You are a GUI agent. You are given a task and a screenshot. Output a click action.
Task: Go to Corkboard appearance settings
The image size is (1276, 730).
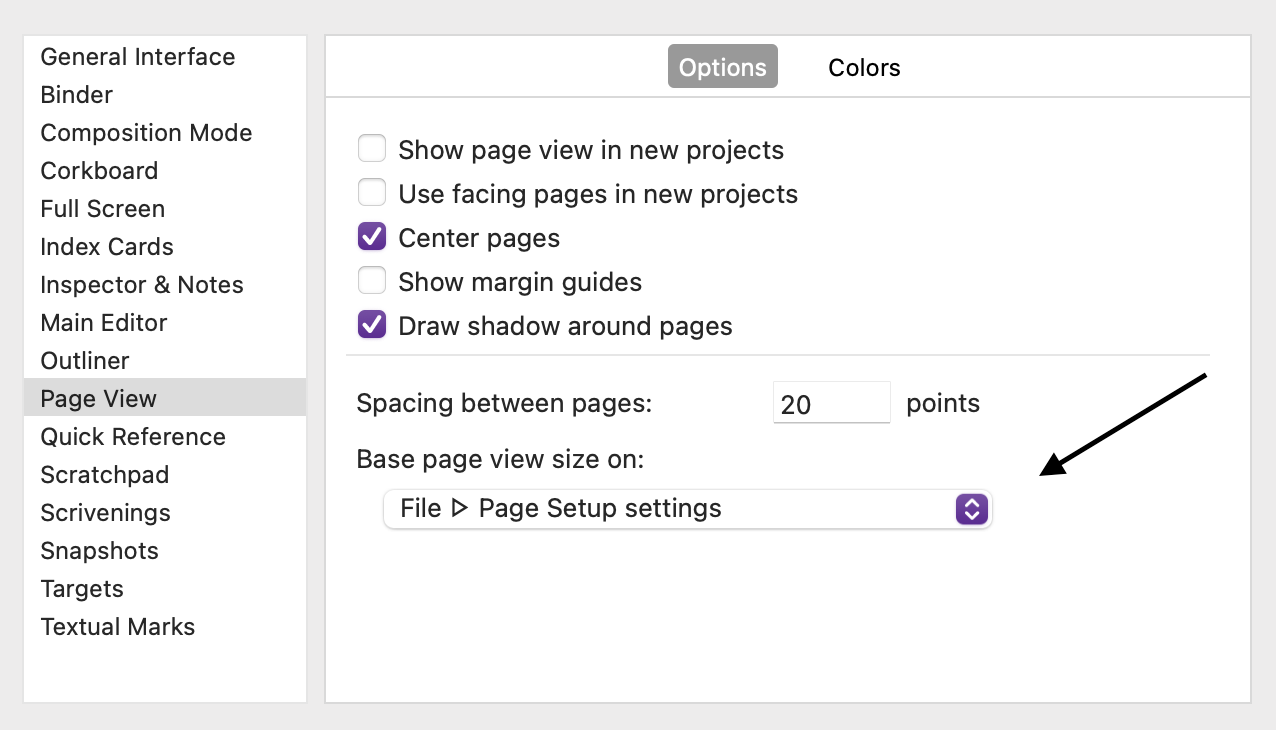coord(165,171)
